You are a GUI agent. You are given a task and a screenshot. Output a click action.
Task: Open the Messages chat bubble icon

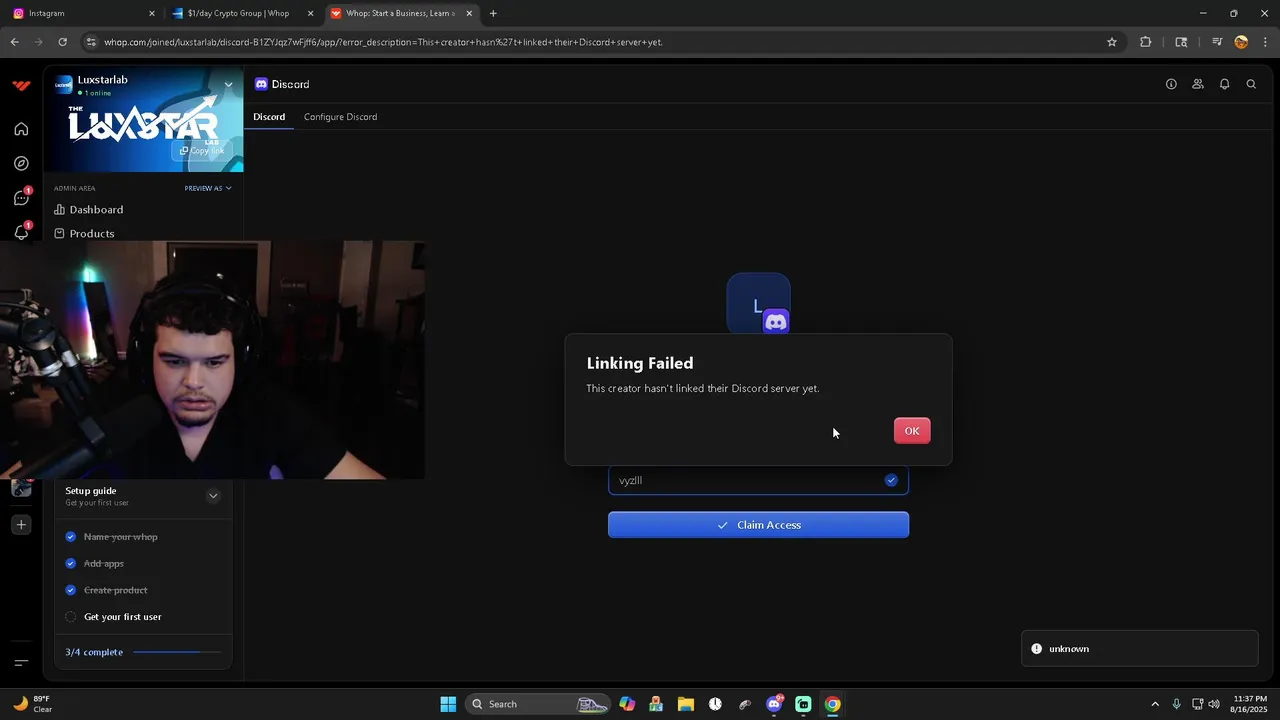click(21, 198)
